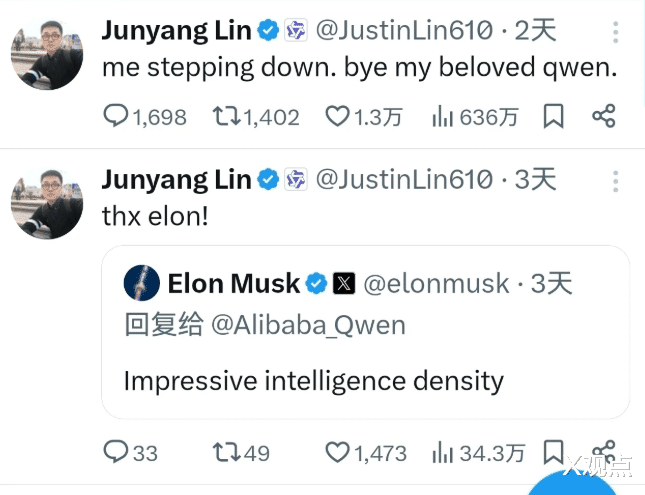Open more options for first tweet
The width and height of the screenshot is (645, 495).
pyautogui.click(x=616, y=32)
